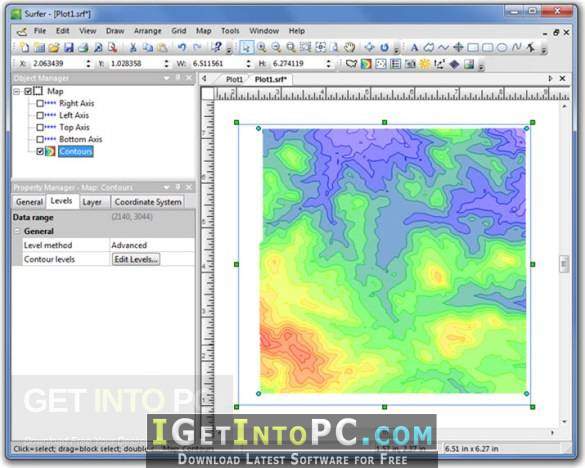
Task: Activate the context Help question-mark tool
Action: click(216, 47)
